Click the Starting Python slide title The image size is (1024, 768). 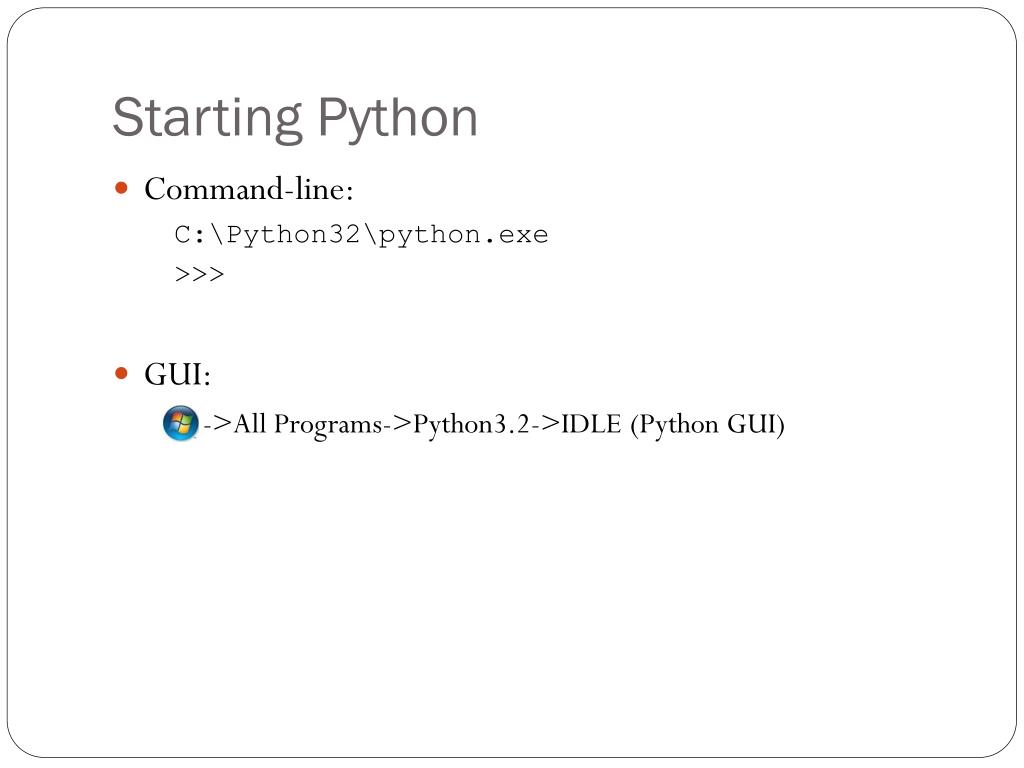[295, 119]
